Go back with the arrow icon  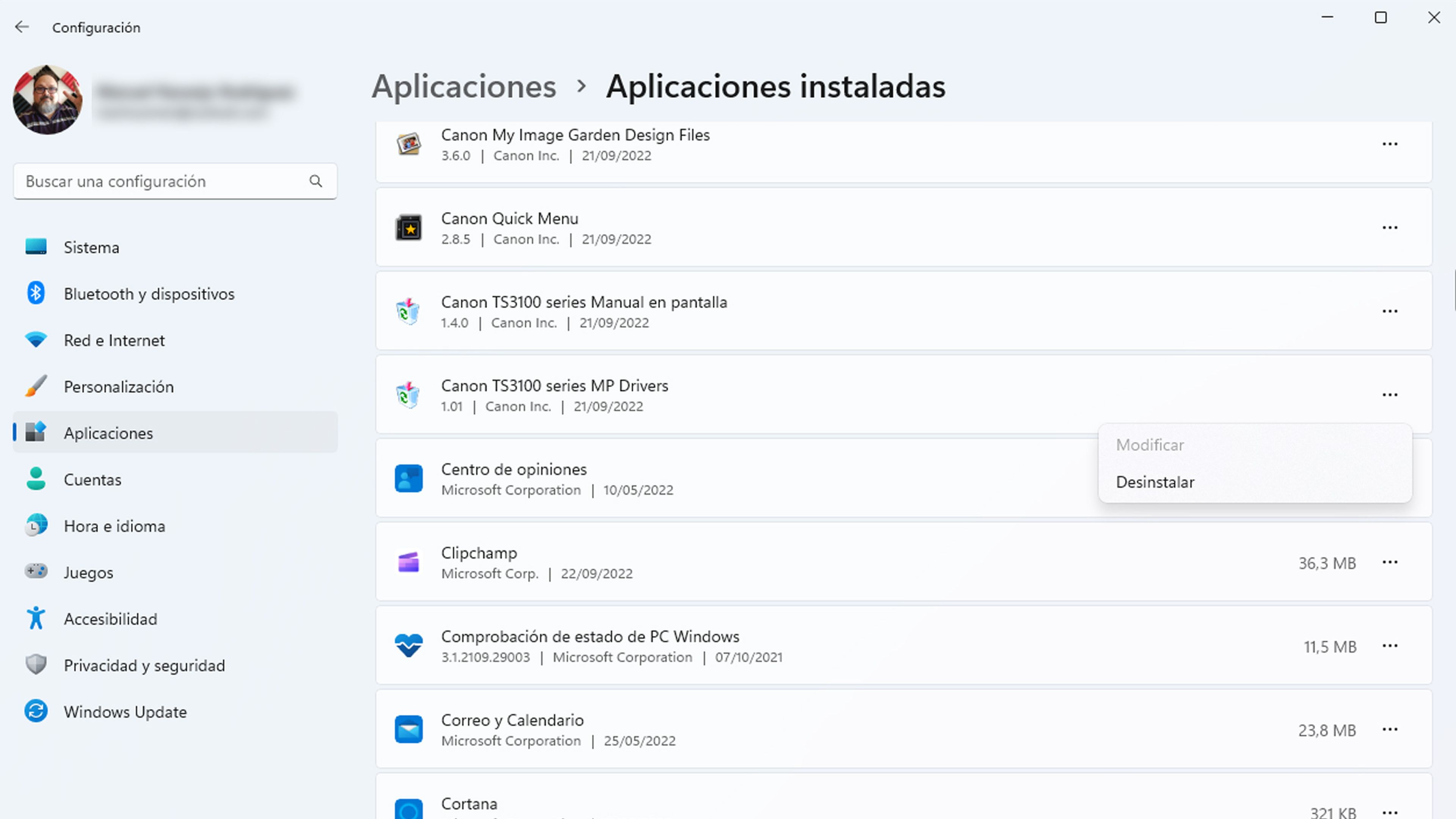tap(22, 27)
